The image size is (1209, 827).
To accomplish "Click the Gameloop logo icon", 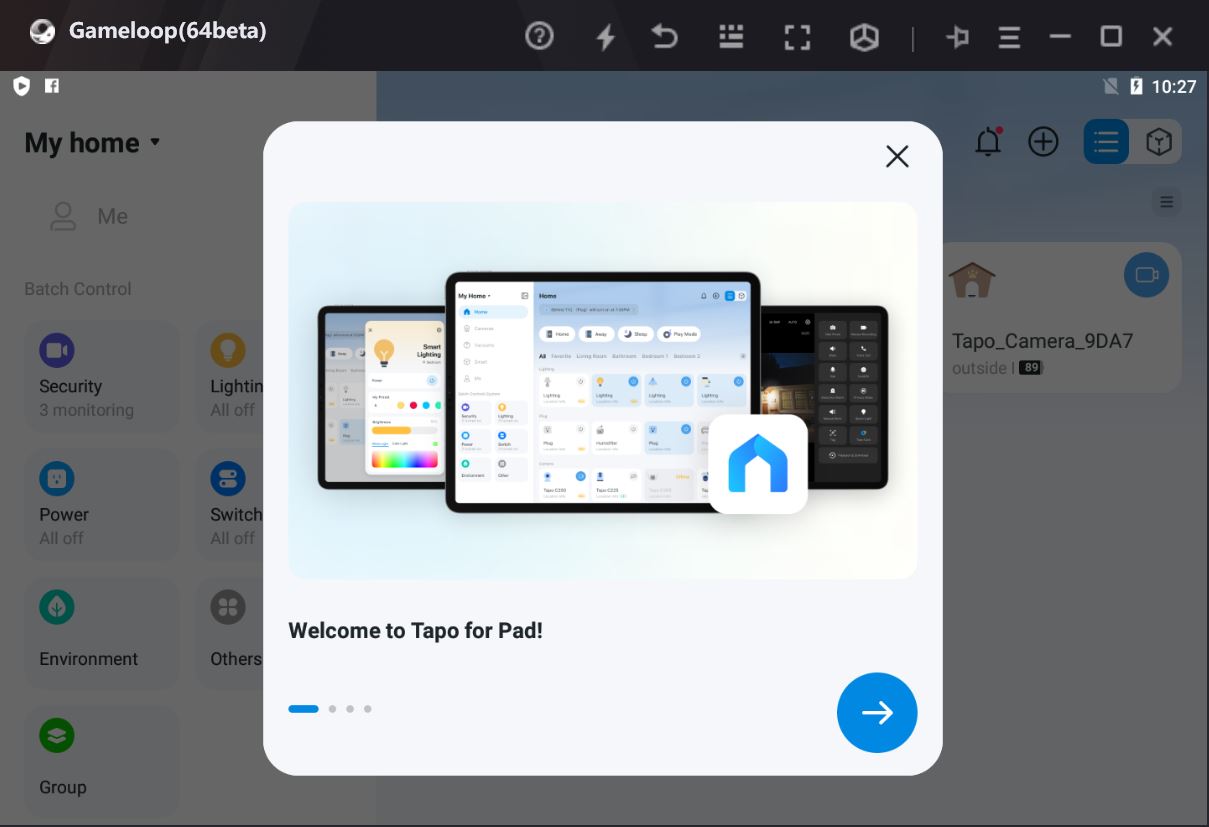I will tap(42, 31).
